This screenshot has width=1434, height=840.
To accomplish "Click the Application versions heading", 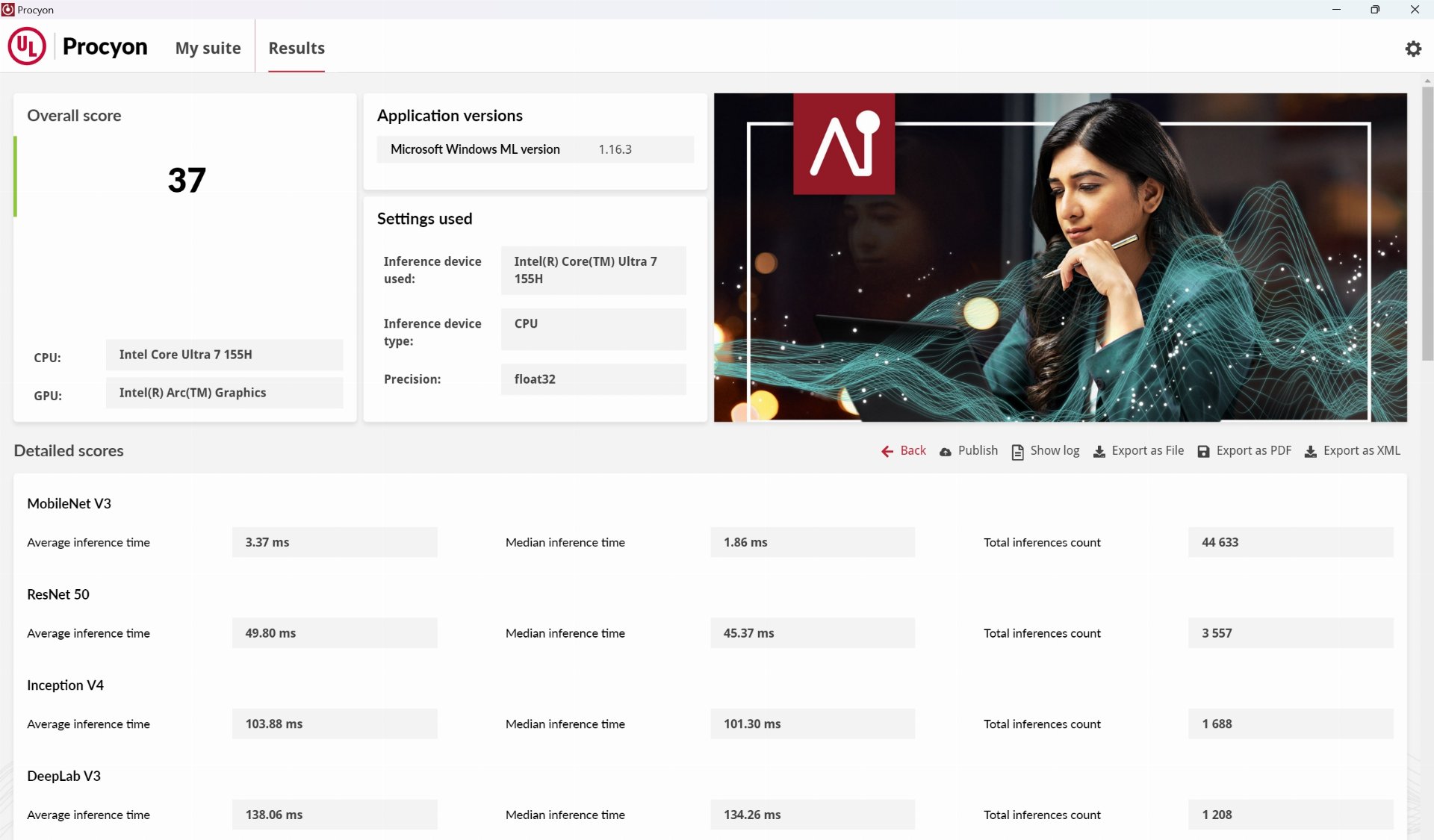I will coord(450,116).
